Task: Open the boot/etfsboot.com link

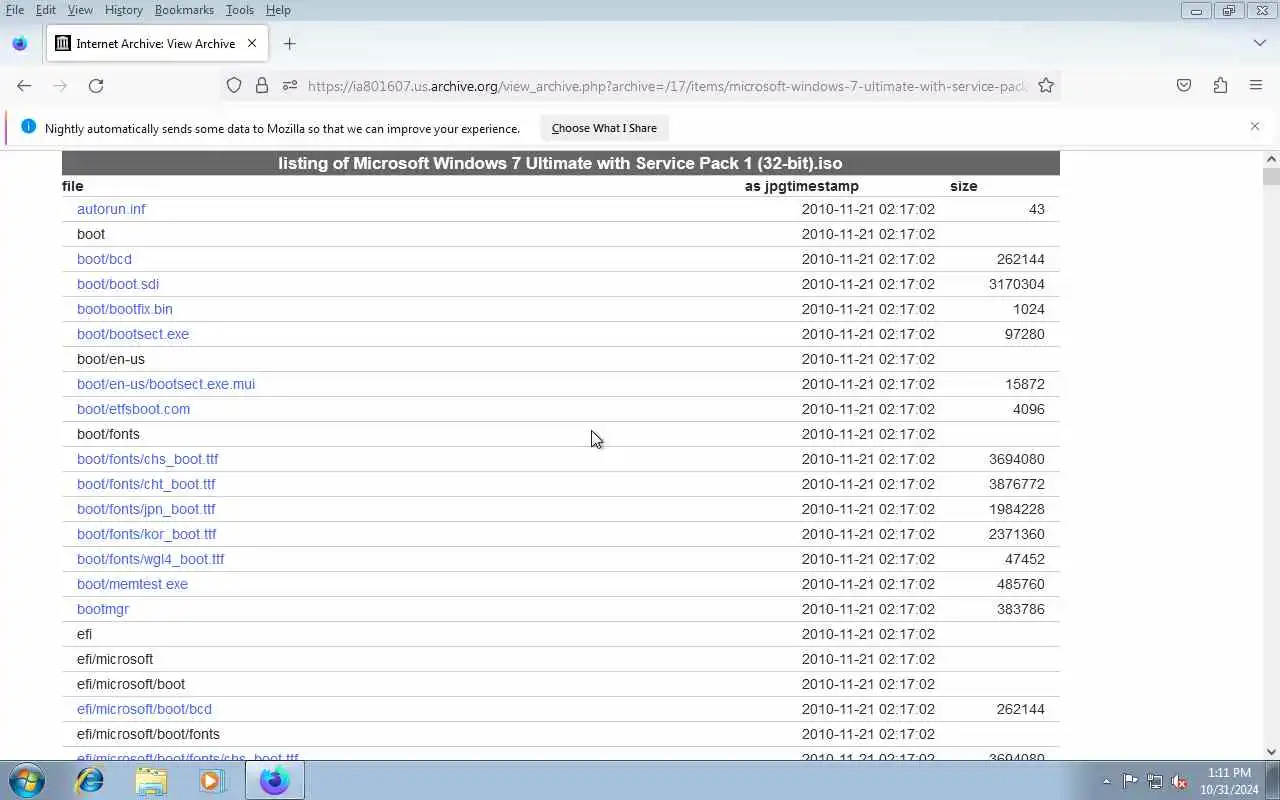Action: coord(133,409)
